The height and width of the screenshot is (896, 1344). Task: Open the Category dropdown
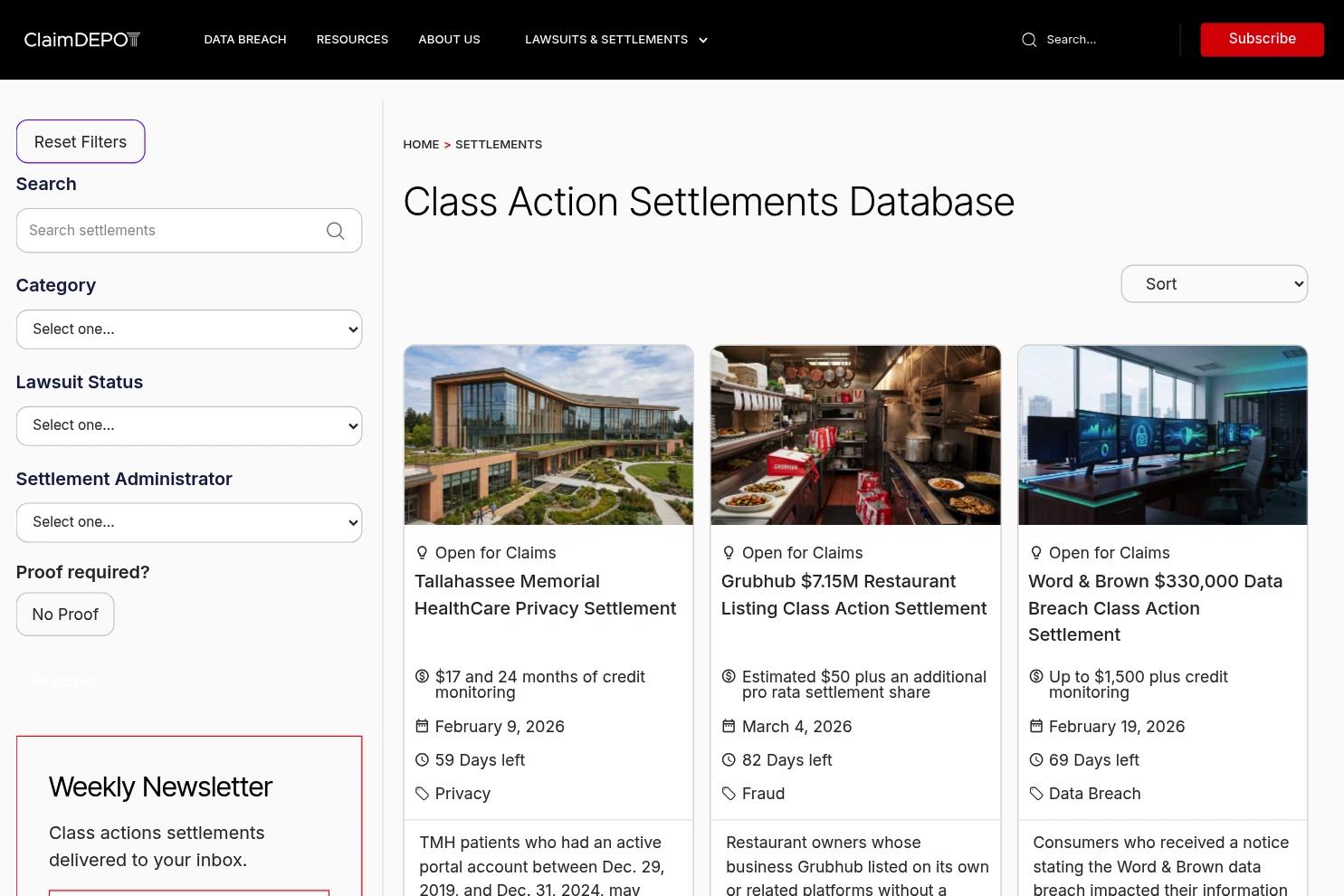pos(188,329)
